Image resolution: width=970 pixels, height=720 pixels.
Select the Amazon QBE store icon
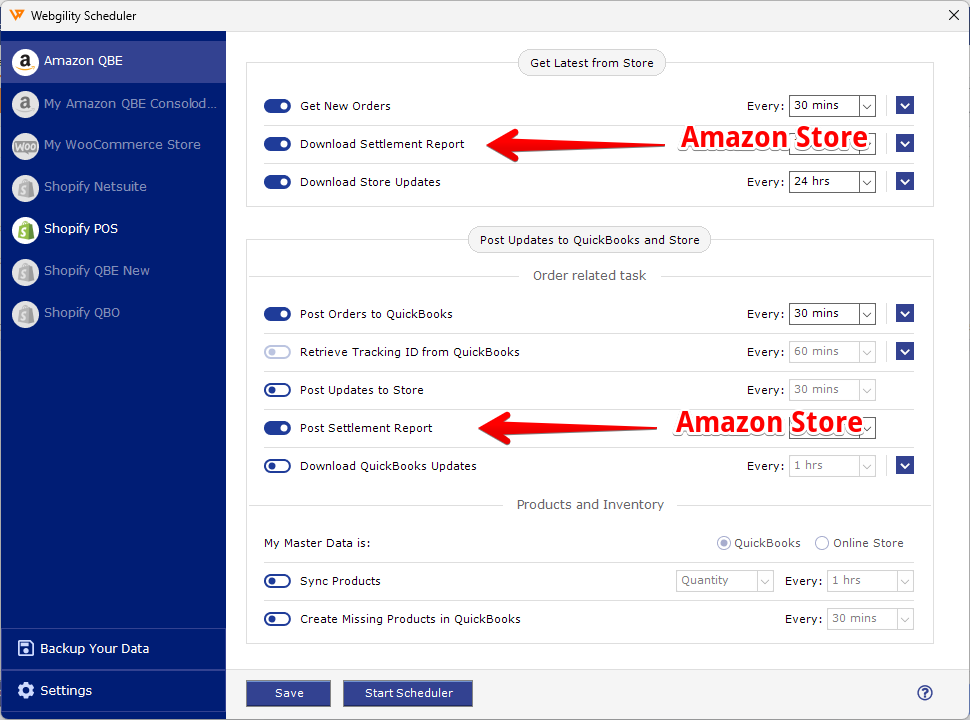pos(25,62)
